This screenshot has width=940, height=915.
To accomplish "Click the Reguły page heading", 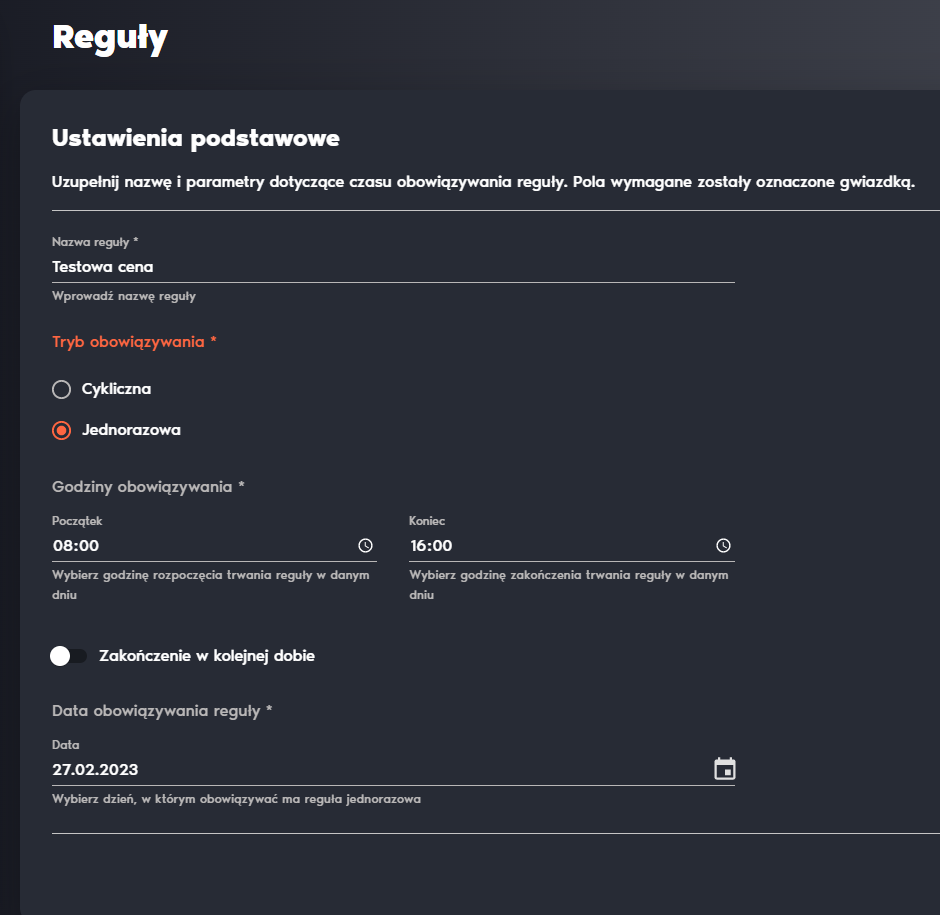I will coord(110,39).
